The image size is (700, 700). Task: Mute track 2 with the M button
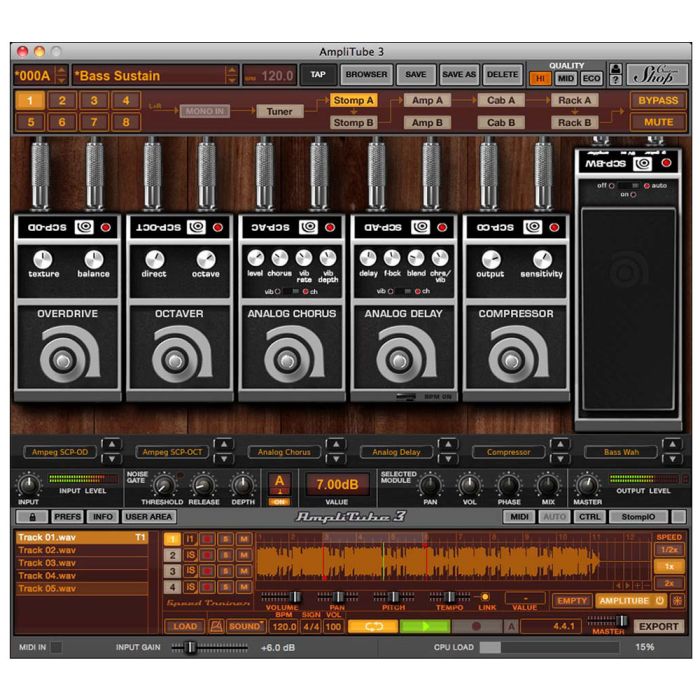tap(244, 555)
